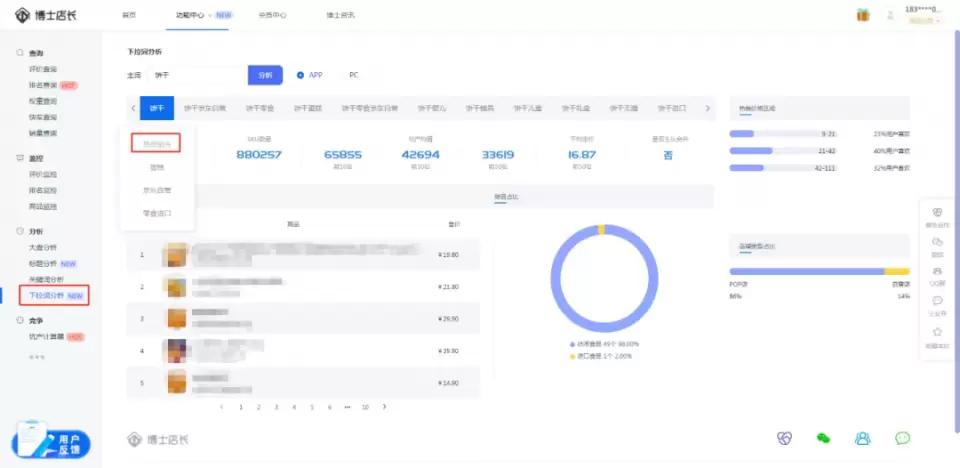Open 会员中心 in the top navigation
Screen dimensions: 960x468
click(272, 15)
